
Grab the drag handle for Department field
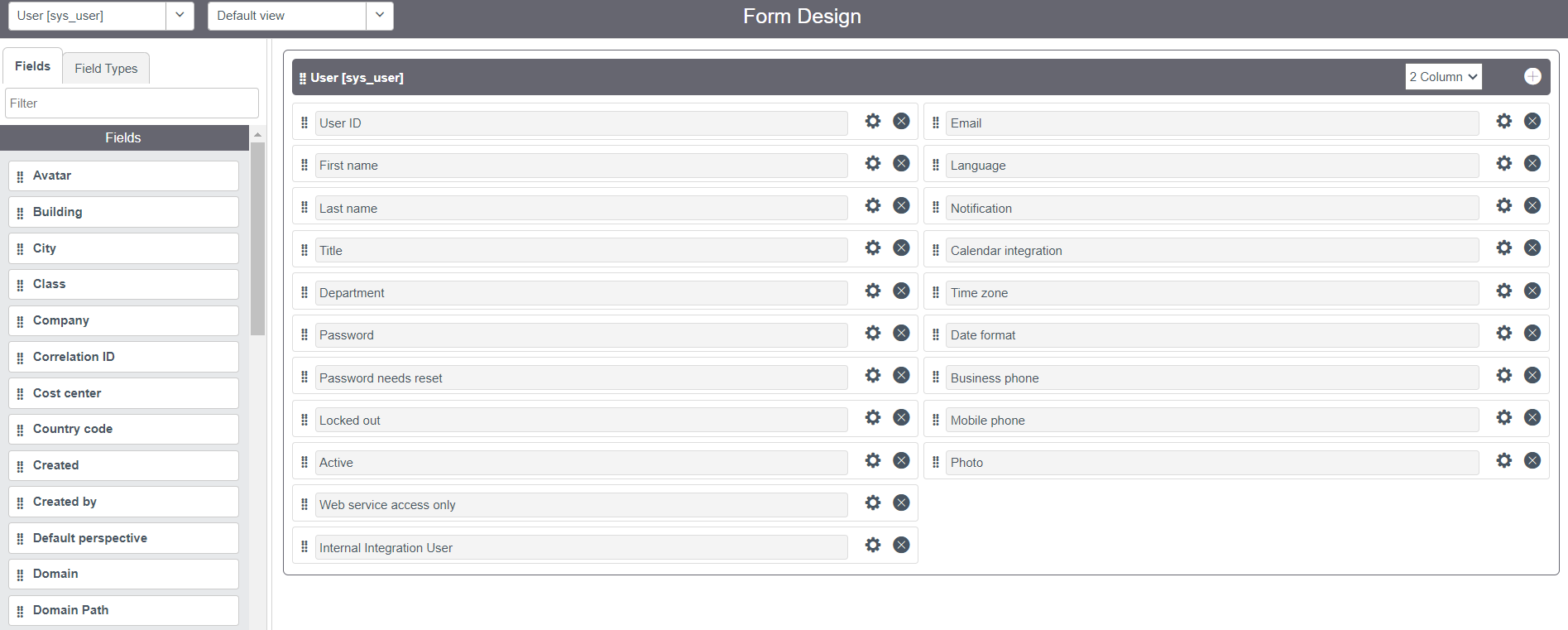point(304,292)
